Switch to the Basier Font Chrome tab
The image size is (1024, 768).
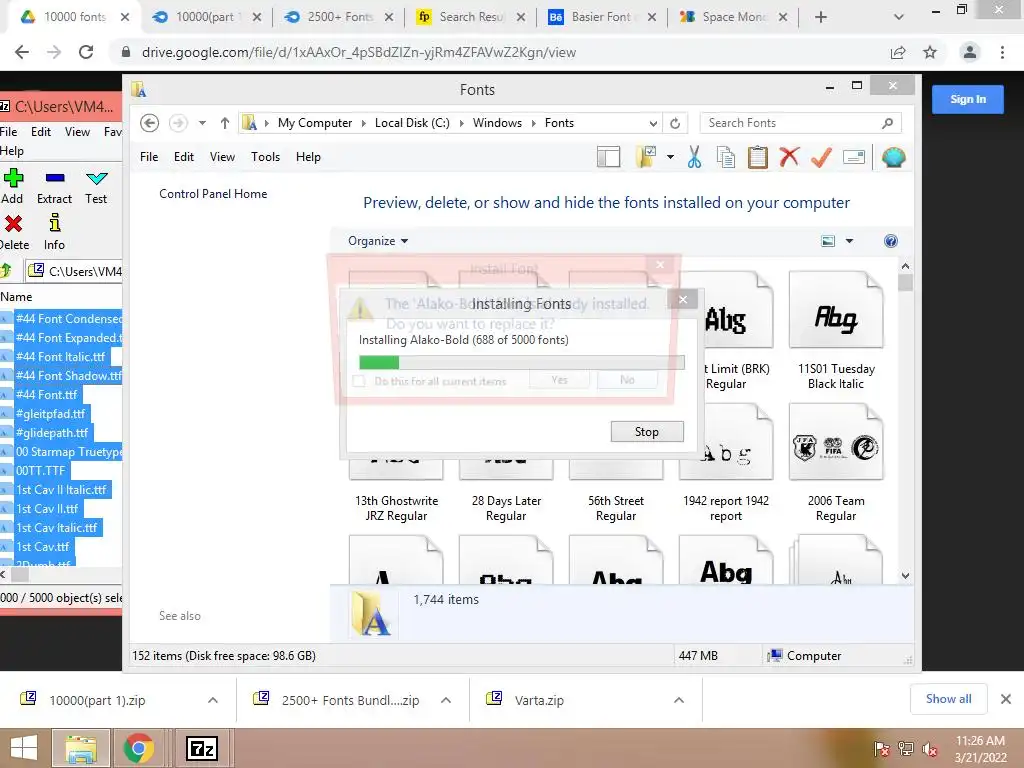point(601,17)
